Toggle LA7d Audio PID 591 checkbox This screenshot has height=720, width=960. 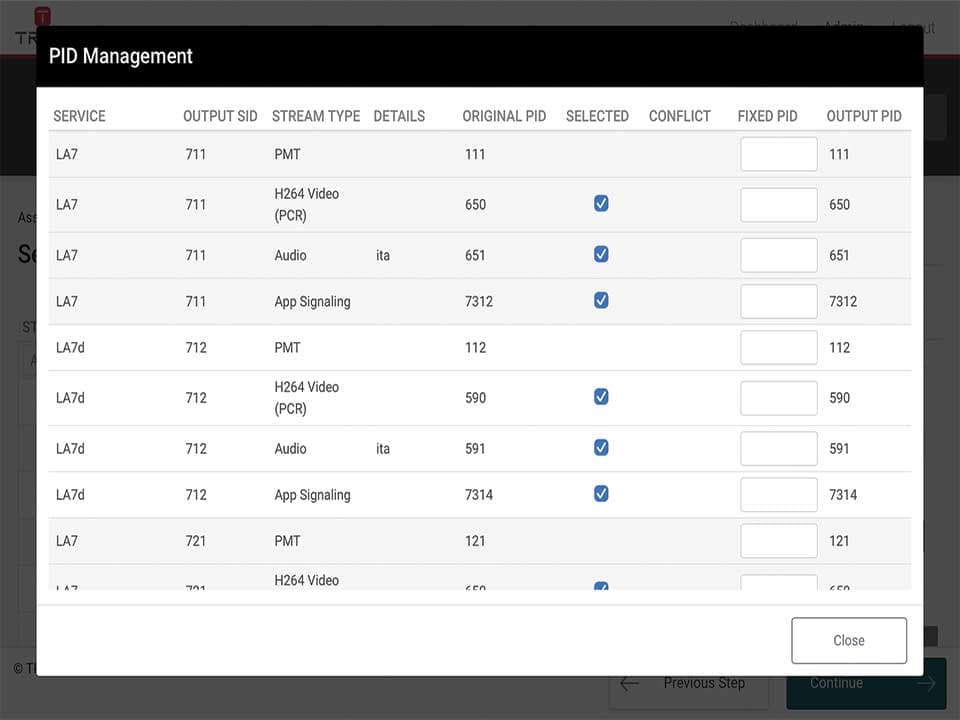(x=601, y=447)
